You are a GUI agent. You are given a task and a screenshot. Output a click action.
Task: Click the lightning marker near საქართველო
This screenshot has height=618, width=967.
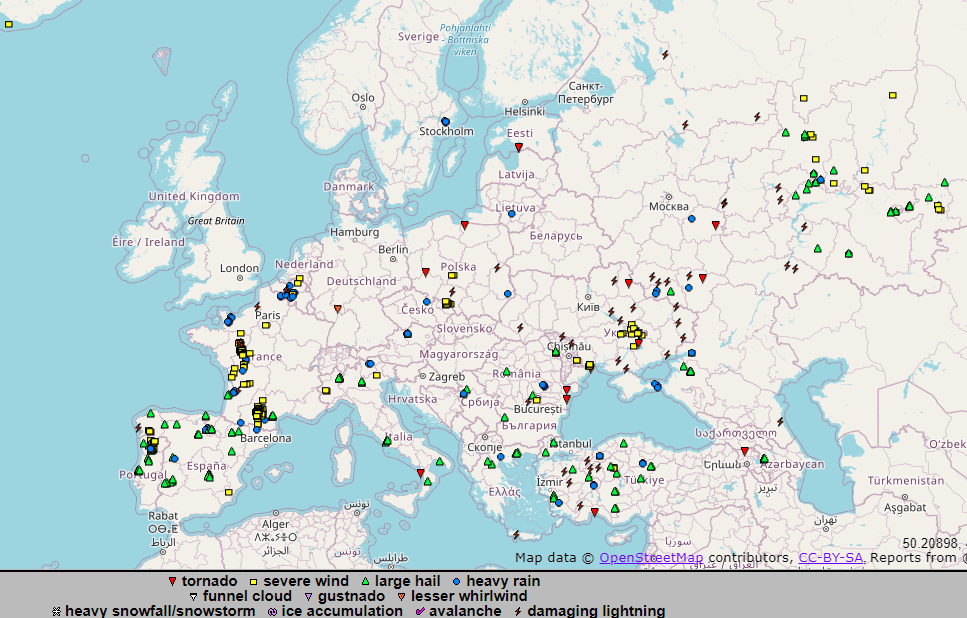[780, 422]
